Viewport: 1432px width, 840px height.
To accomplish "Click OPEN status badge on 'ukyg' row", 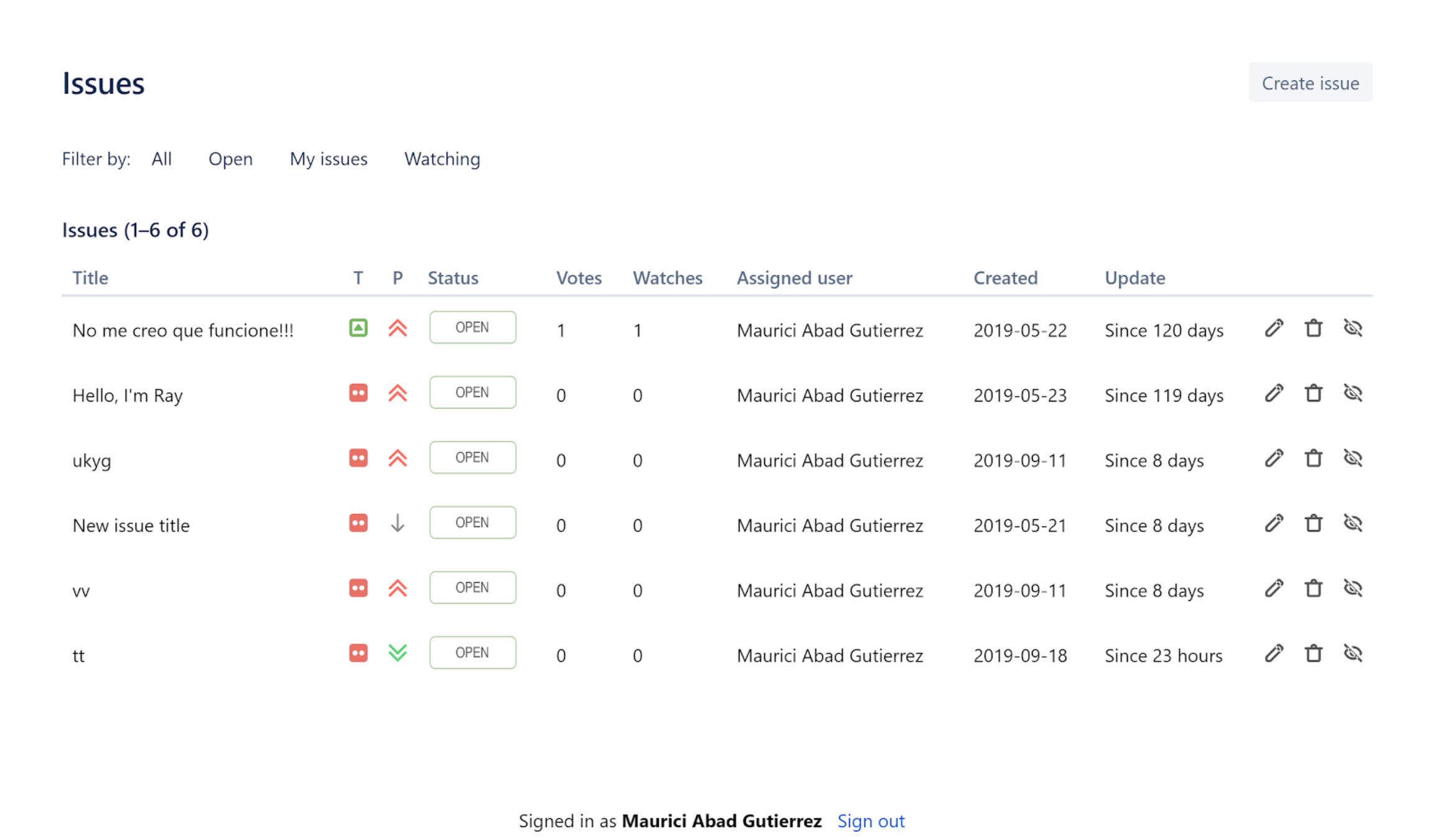I will (472, 458).
